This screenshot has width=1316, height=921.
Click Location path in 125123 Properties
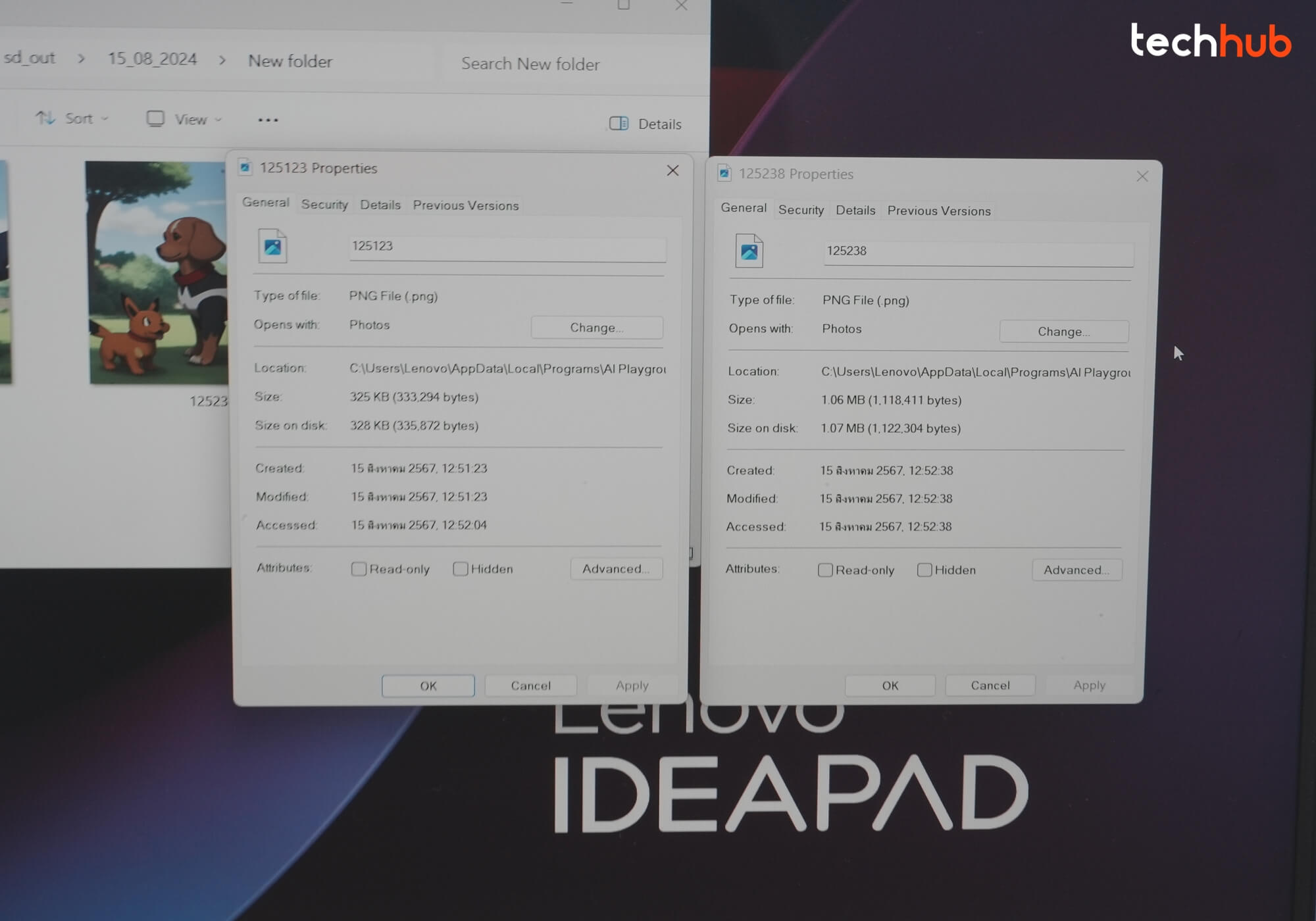point(507,369)
